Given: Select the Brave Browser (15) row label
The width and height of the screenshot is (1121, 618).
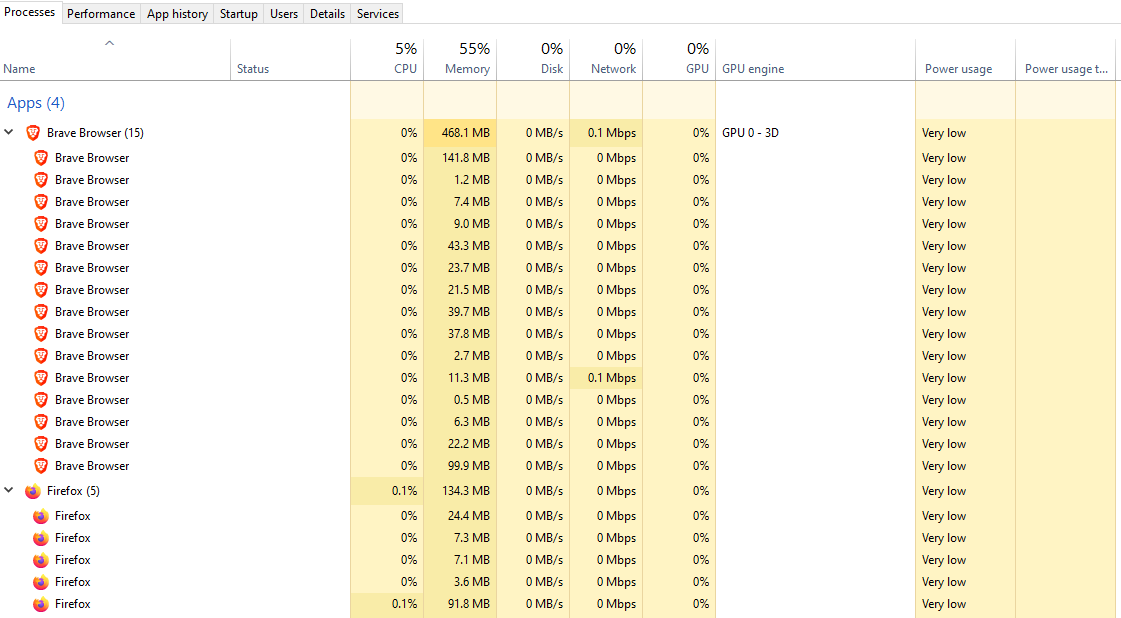Looking at the screenshot, I should tap(95, 133).
